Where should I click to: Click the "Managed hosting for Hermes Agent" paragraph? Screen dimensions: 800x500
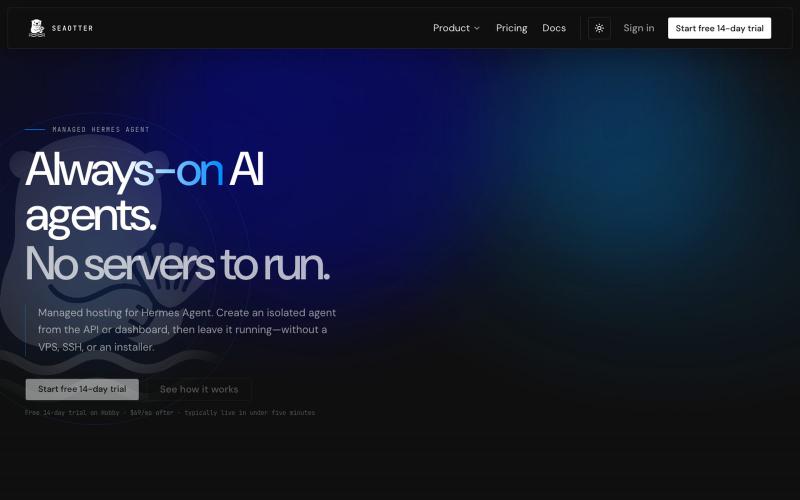click(187, 330)
